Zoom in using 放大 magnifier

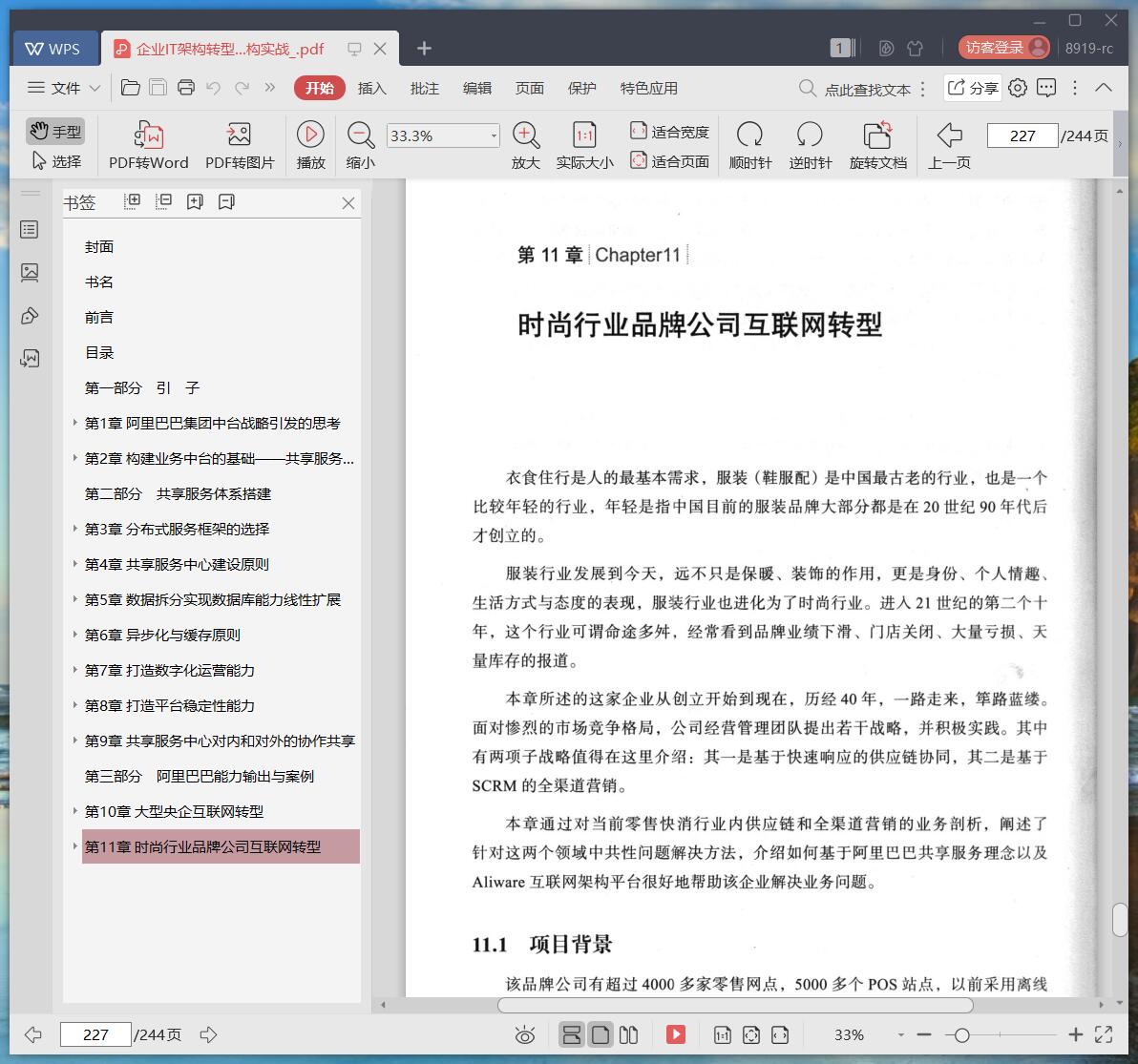(525, 146)
